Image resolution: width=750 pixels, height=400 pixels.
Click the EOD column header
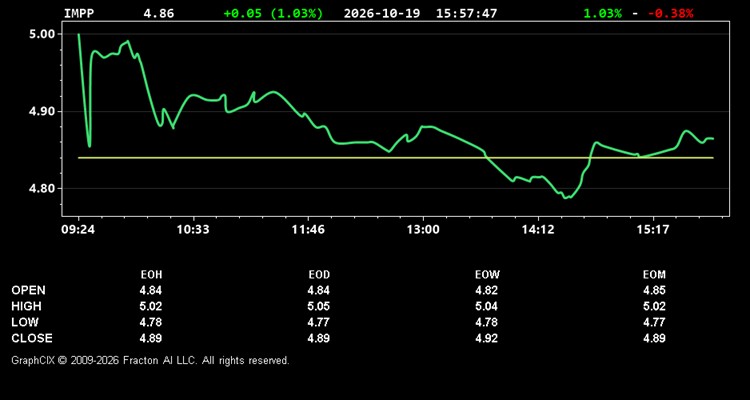[319, 275]
